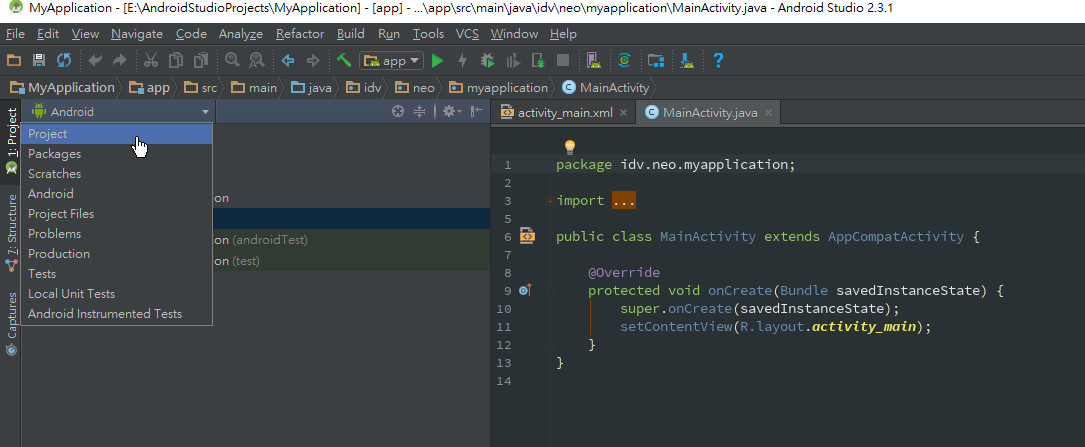Click the Hide panel icon in Project header
This screenshot has width=1085, height=447.
coord(477,111)
